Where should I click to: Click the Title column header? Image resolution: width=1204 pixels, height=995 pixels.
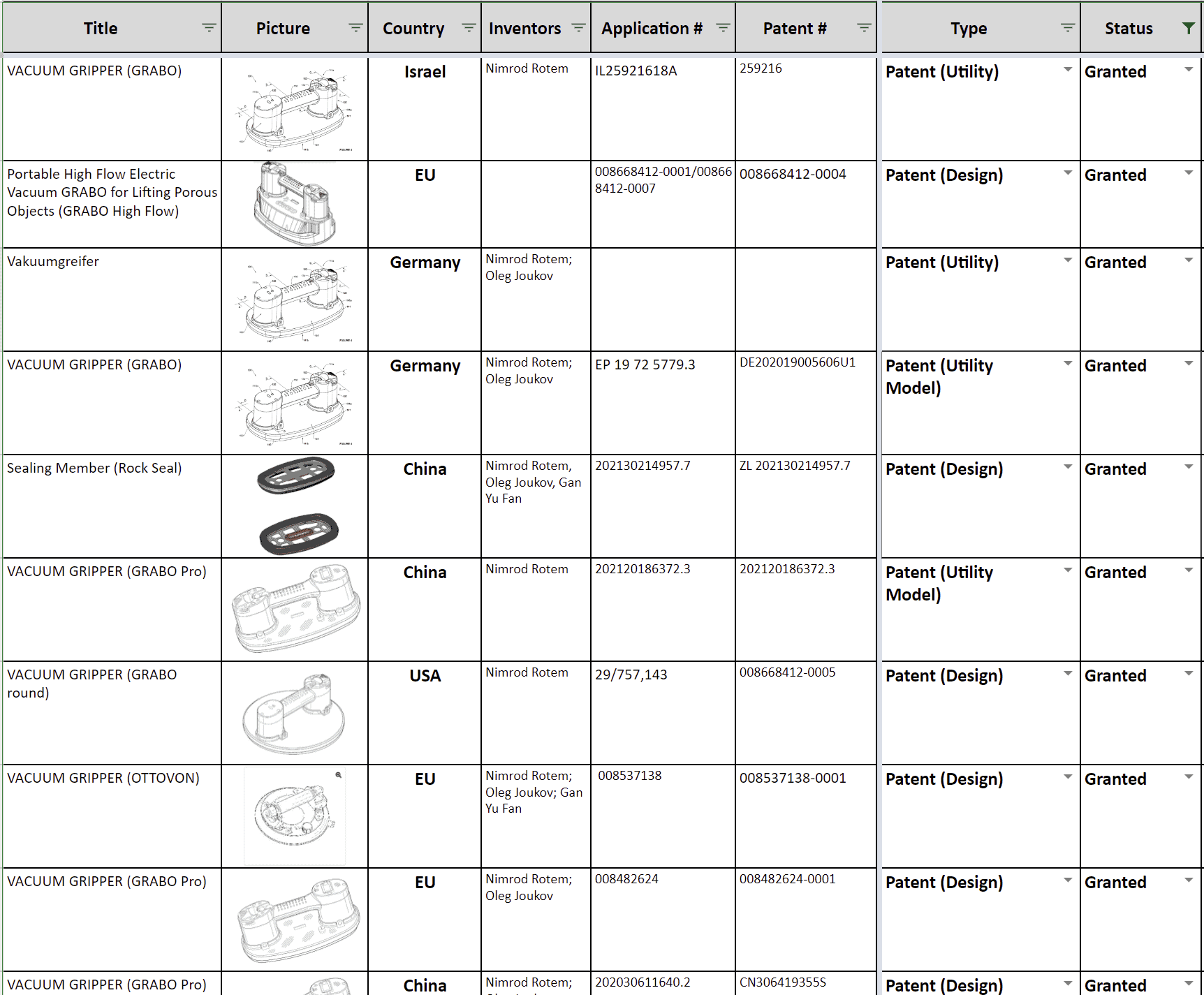[112, 28]
